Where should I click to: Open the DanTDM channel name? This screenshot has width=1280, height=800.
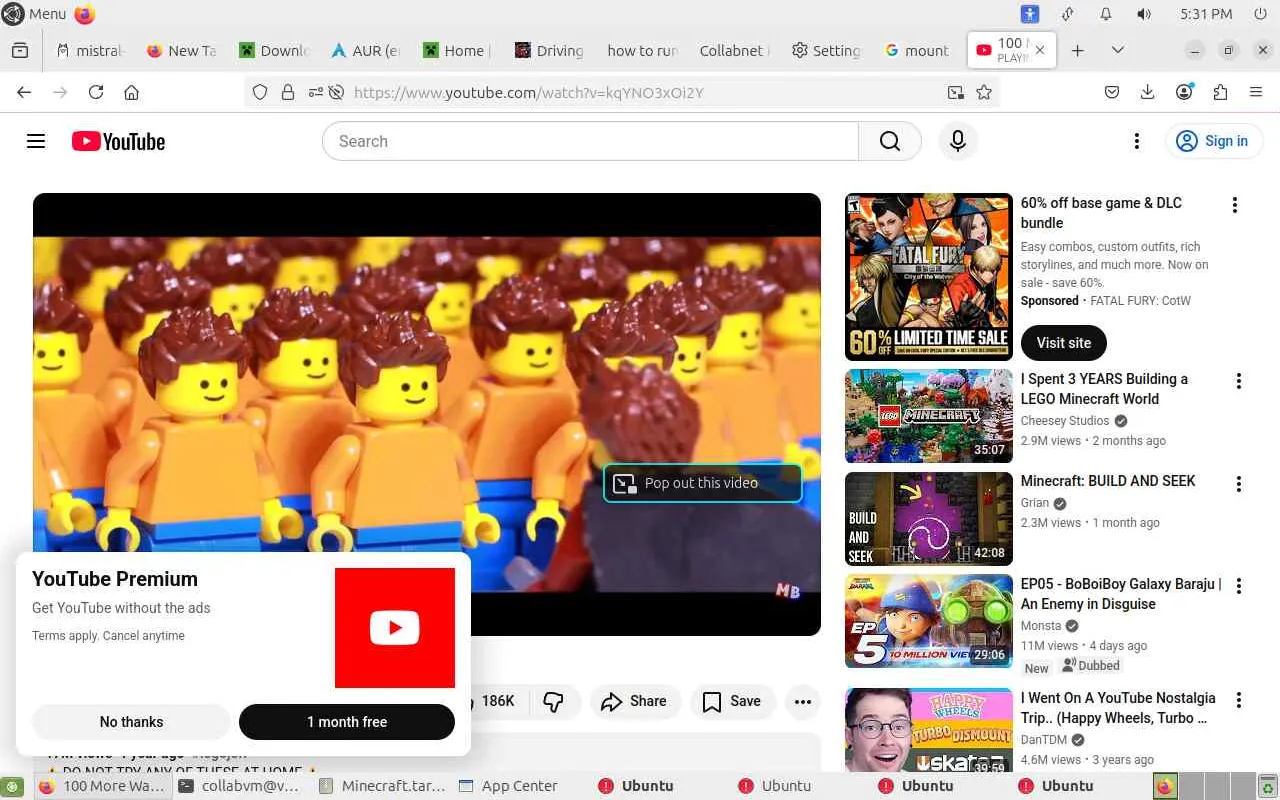pos(1045,740)
